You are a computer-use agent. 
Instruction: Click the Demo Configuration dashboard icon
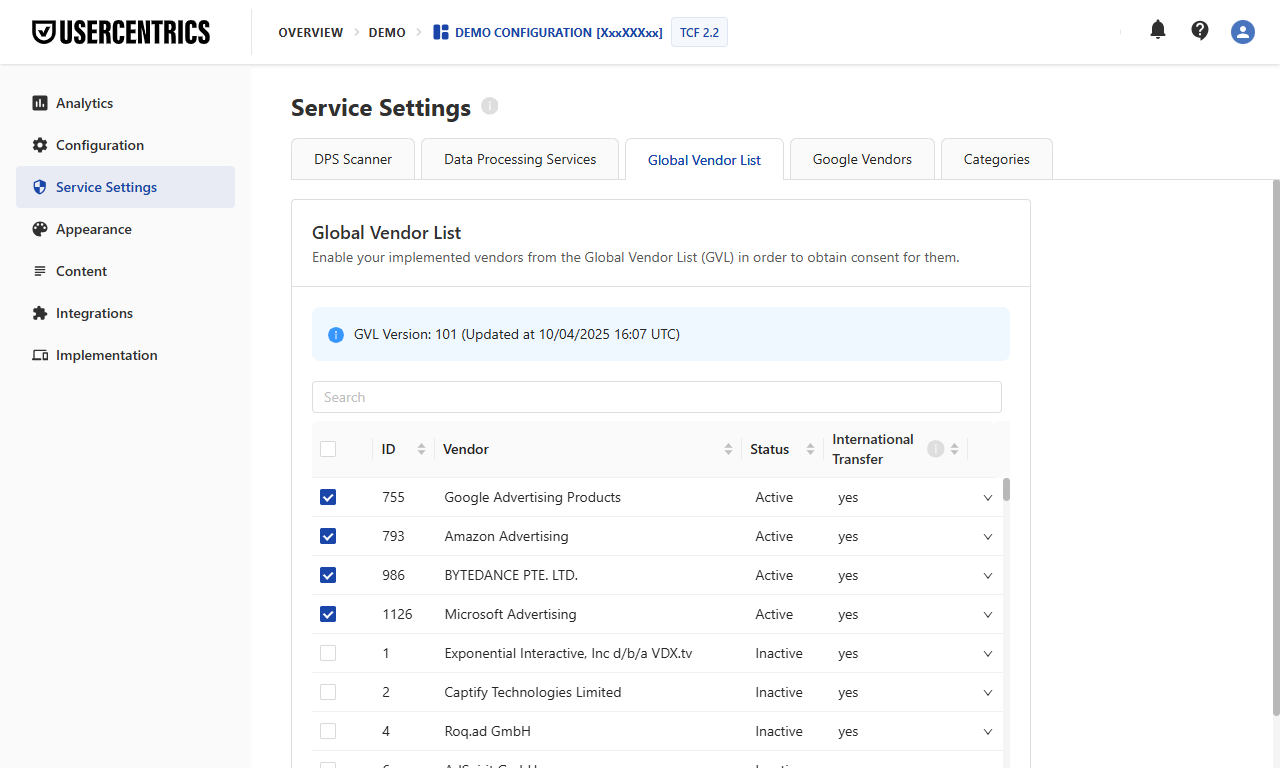click(x=441, y=32)
